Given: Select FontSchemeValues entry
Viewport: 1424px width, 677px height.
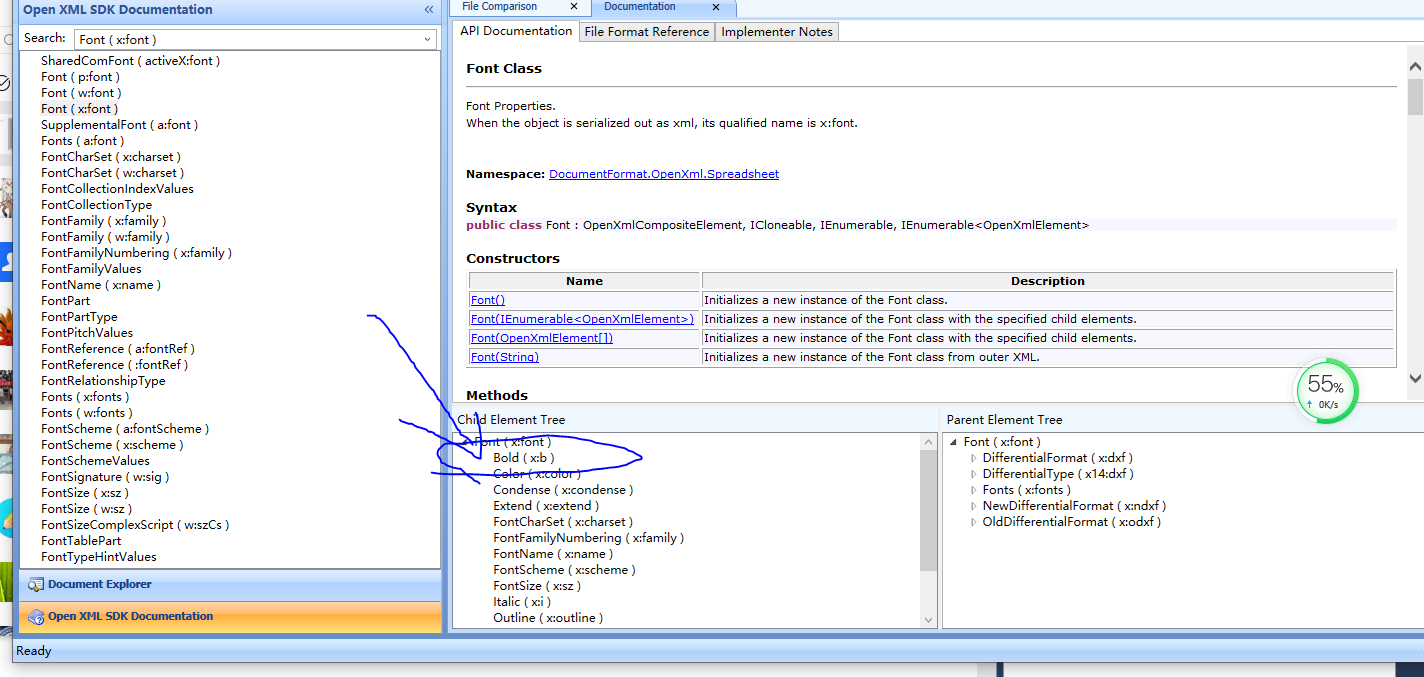Looking at the screenshot, I should pos(95,461).
